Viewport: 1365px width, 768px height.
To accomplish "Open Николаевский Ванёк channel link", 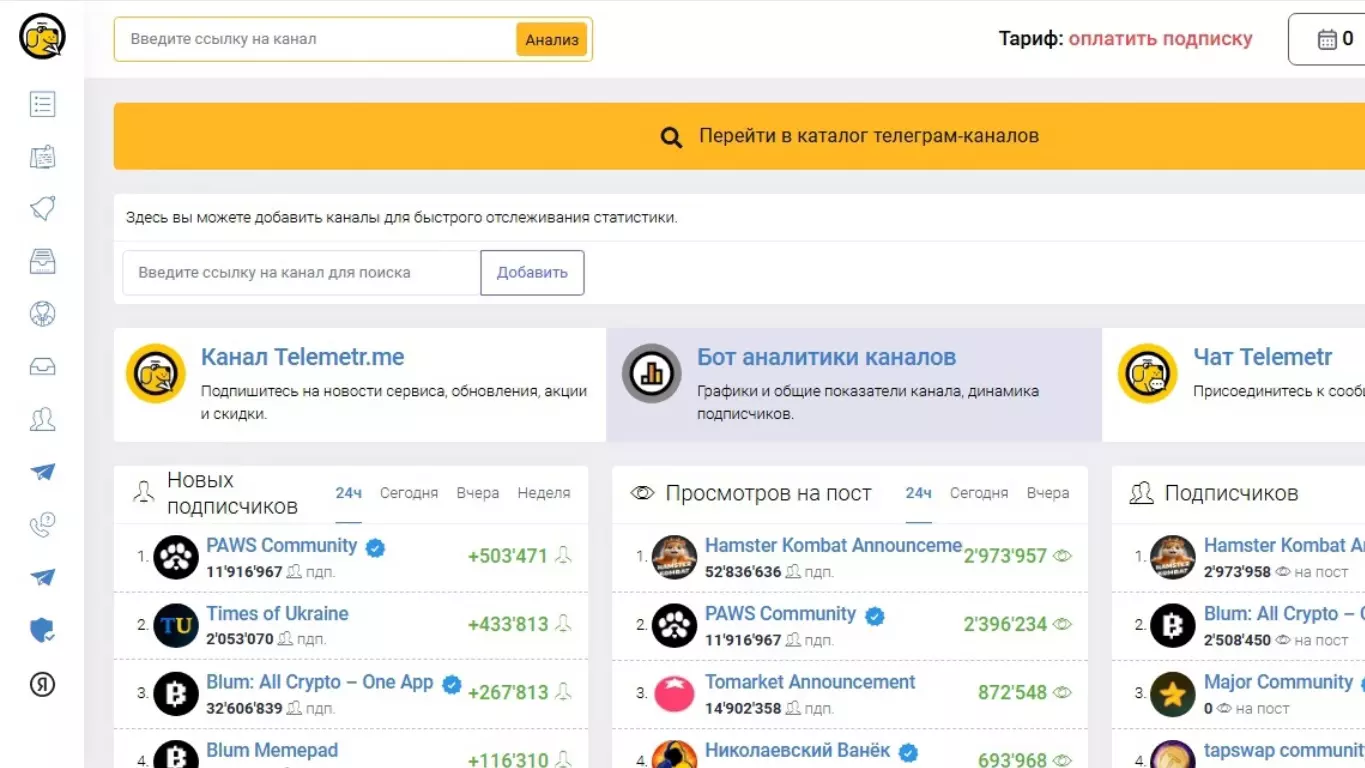I will 798,750.
